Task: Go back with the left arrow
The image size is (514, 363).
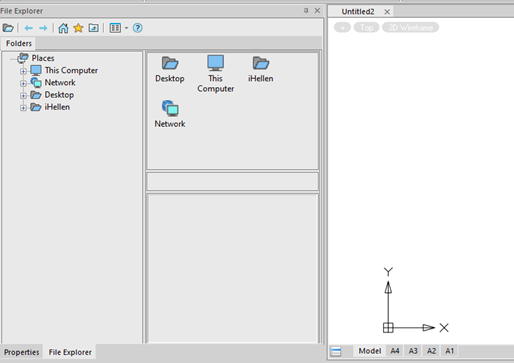Action: pyautogui.click(x=29, y=28)
